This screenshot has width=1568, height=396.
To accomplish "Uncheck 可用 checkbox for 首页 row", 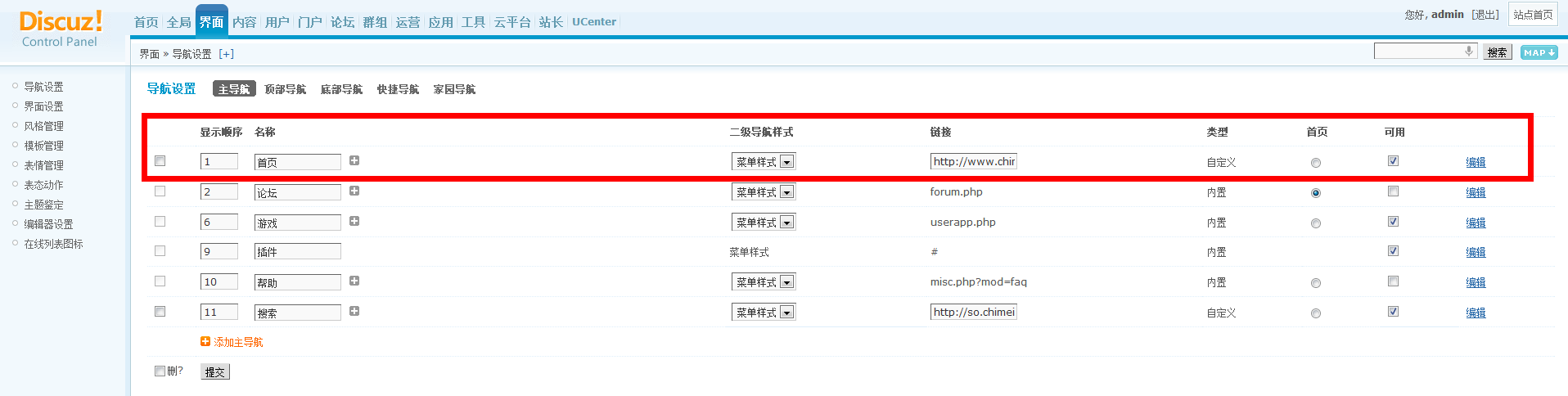I will (x=1393, y=161).
